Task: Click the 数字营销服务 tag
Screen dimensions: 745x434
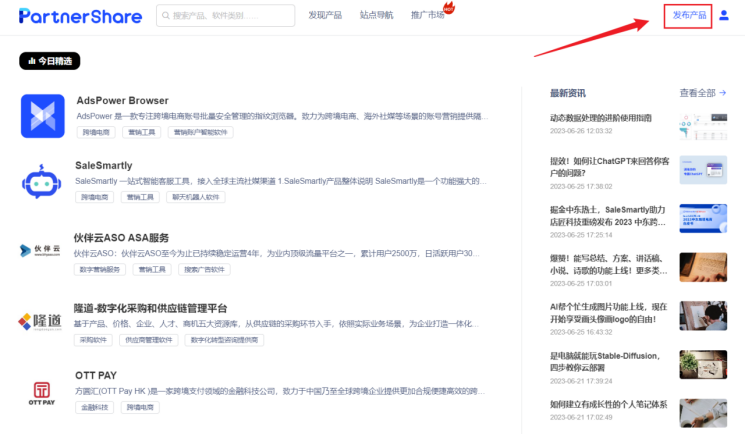Action: 100,270
